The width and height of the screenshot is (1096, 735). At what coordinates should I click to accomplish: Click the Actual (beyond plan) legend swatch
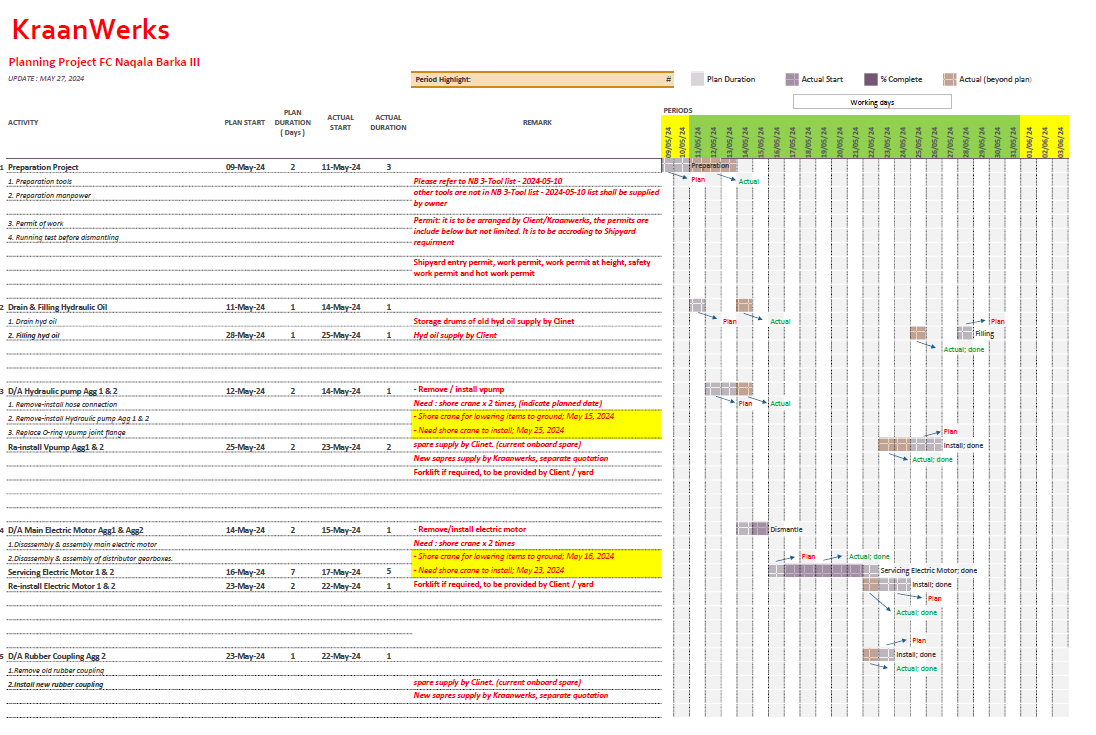pyautogui.click(x=949, y=79)
